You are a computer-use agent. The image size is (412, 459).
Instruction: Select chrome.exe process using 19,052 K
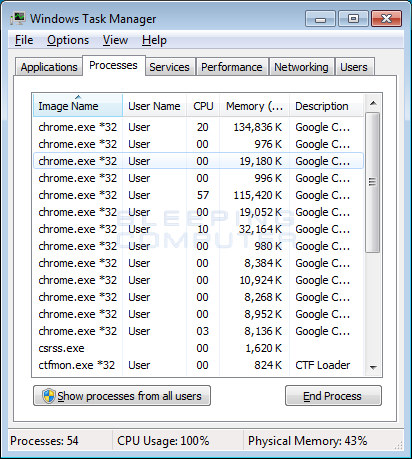[198, 212]
